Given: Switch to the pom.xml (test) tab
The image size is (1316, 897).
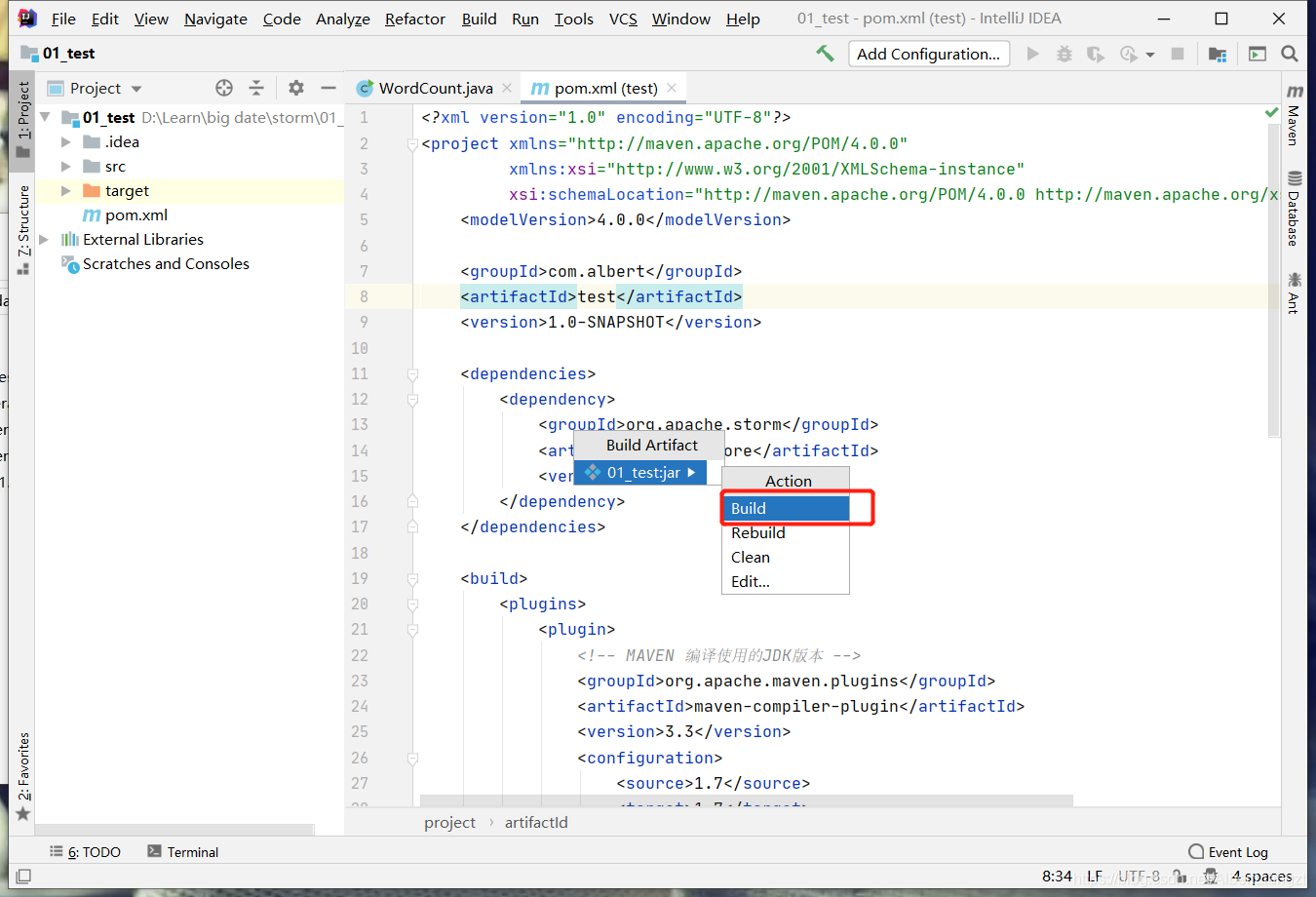Looking at the screenshot, I should point(604,88).
